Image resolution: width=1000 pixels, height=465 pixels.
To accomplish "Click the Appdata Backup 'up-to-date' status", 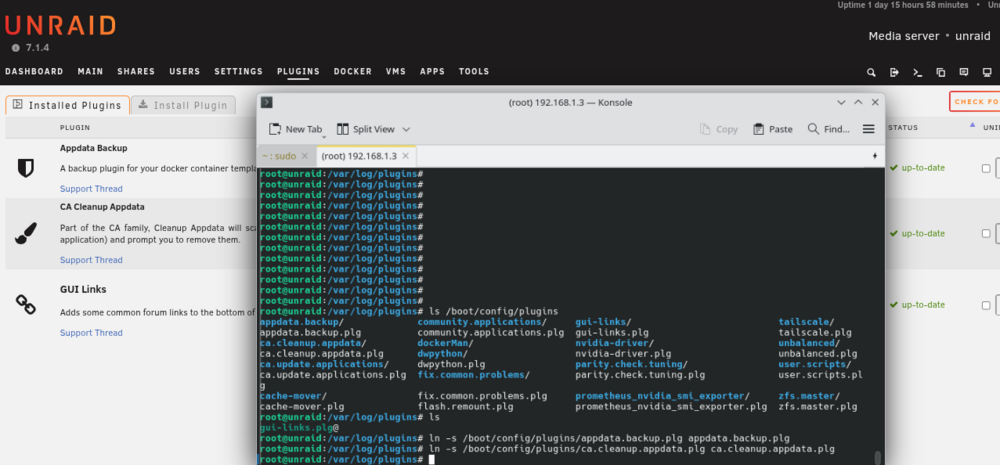I will [918, 168].
